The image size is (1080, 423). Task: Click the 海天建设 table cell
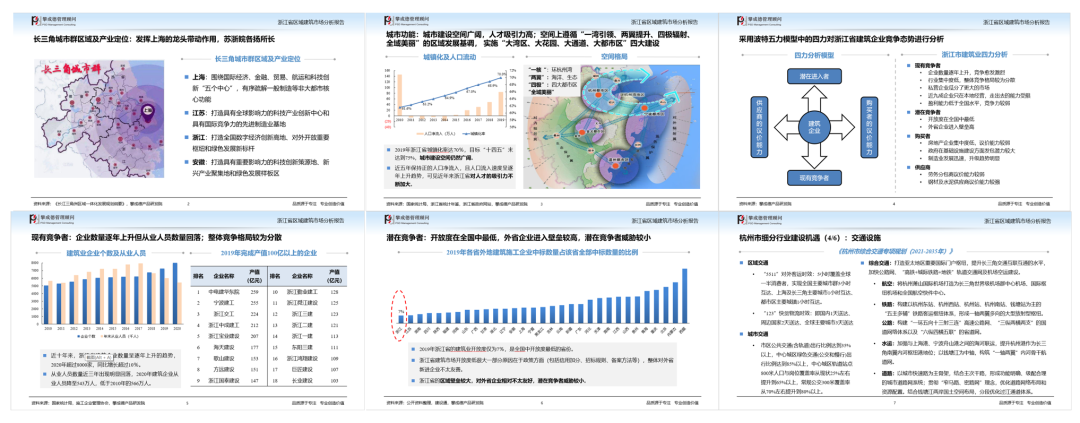click(x=225, y=347)
